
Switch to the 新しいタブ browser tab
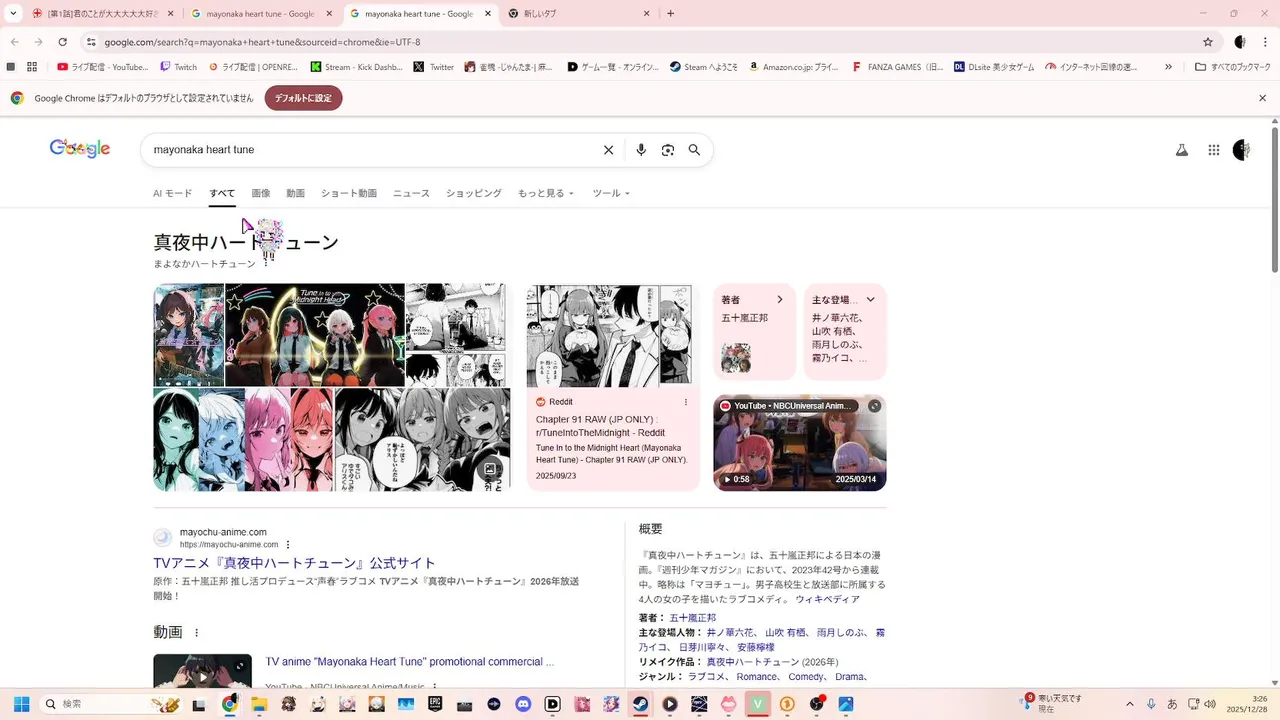pos(578,14)
